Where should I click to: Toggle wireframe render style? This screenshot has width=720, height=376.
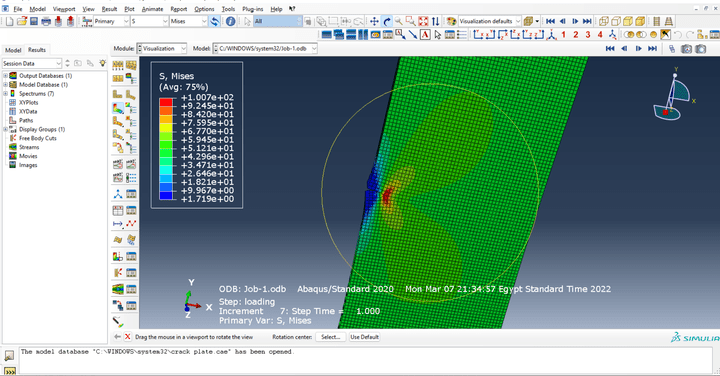pyautogui.click(x=604, y=21)
